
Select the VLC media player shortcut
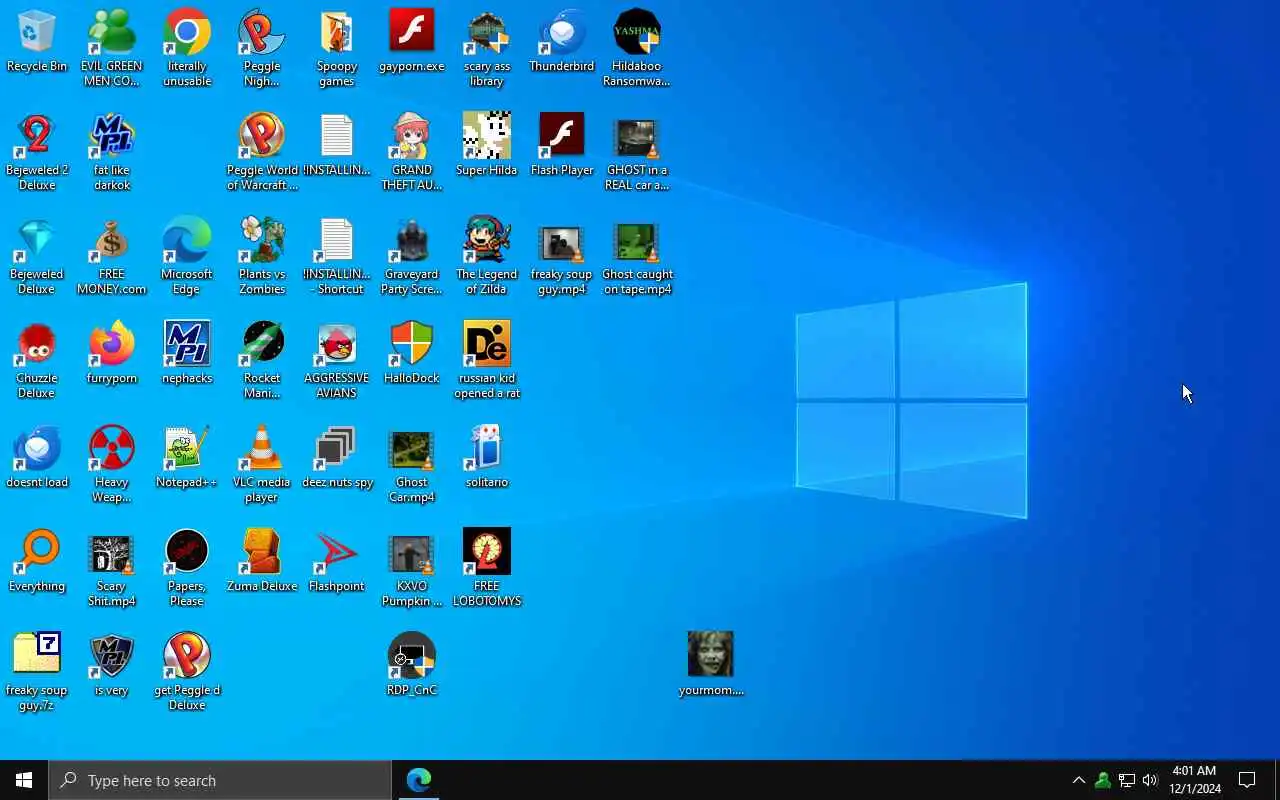tap(262, 449)
